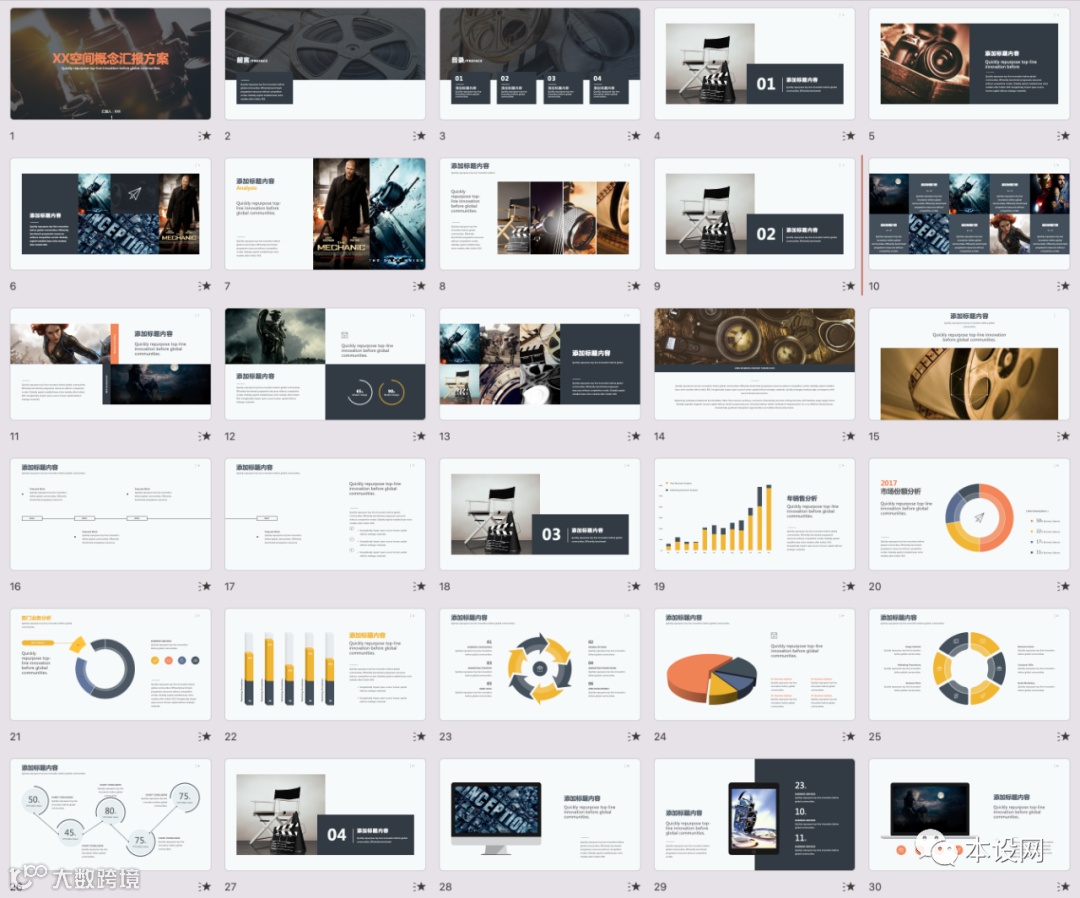Select slide 30 laptop mockup thumbnail
1080x898 pixels.
tap(969, 814)
